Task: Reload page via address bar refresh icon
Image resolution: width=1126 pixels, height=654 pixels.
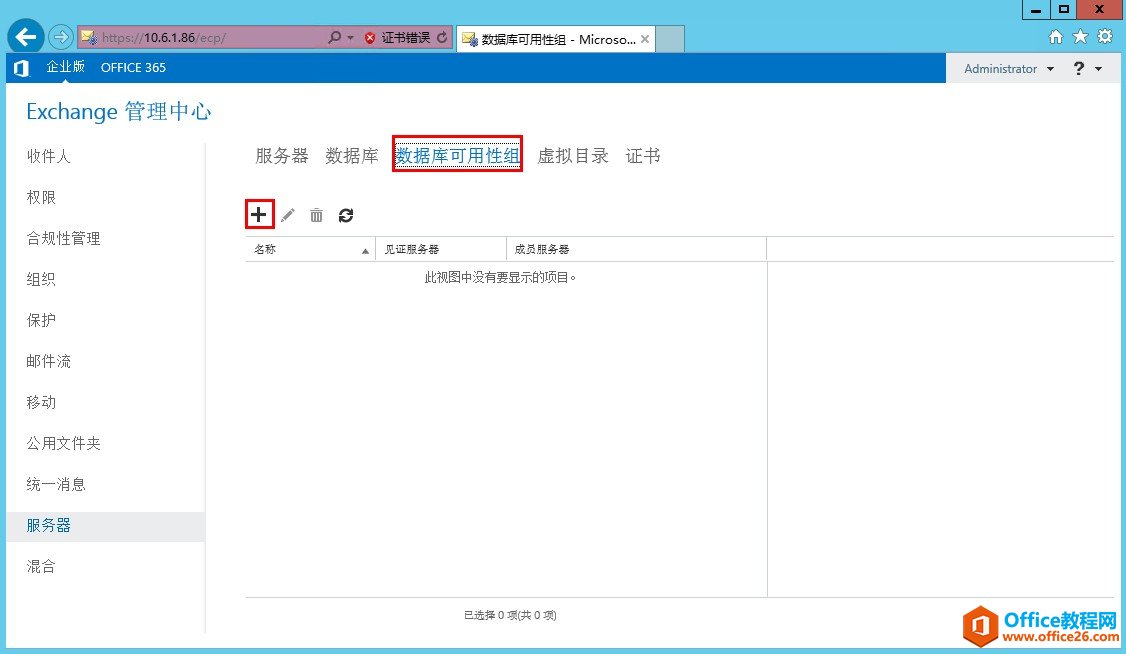Action: click(442, 37)
